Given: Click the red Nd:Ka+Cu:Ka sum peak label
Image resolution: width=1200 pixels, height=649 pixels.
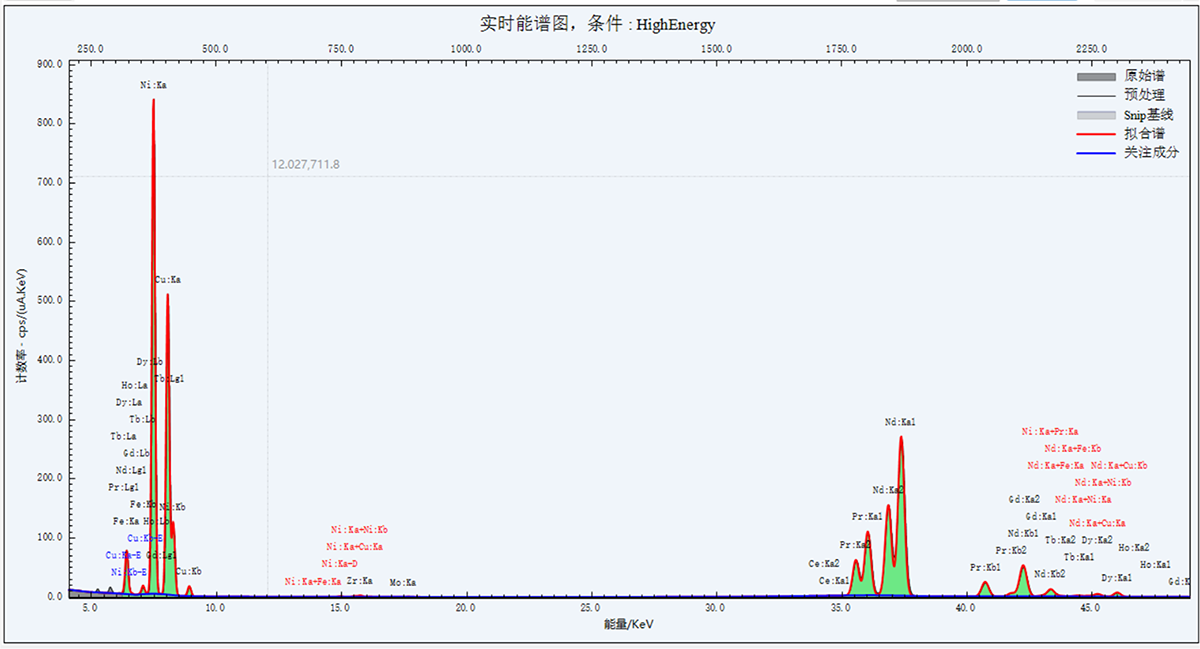Looking at the screenshot, I should click(x=1097, y=523).
